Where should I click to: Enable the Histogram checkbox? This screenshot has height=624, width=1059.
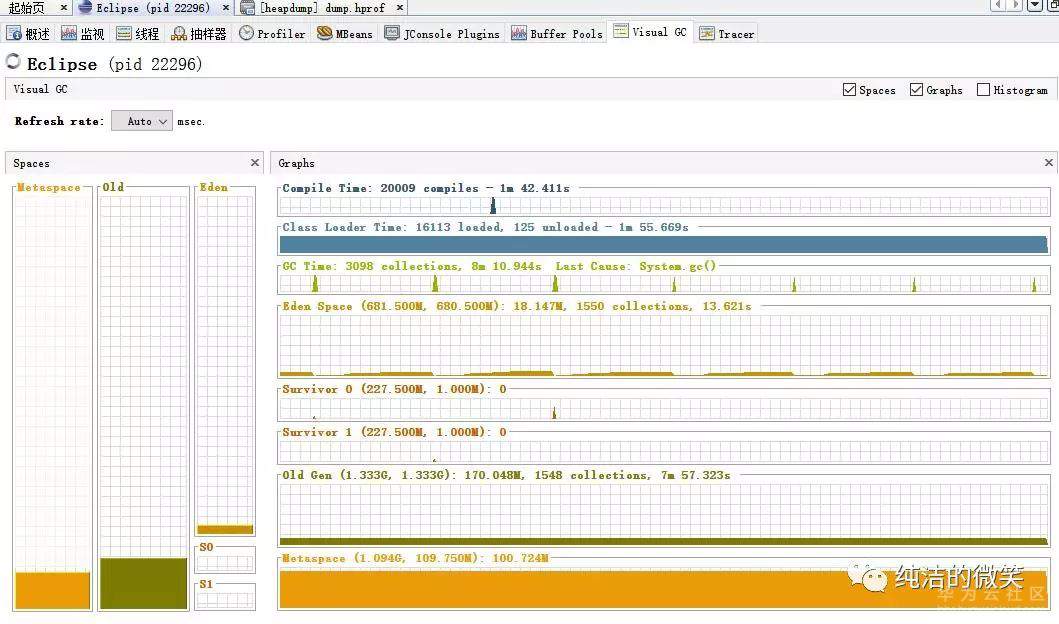(983, 89)
